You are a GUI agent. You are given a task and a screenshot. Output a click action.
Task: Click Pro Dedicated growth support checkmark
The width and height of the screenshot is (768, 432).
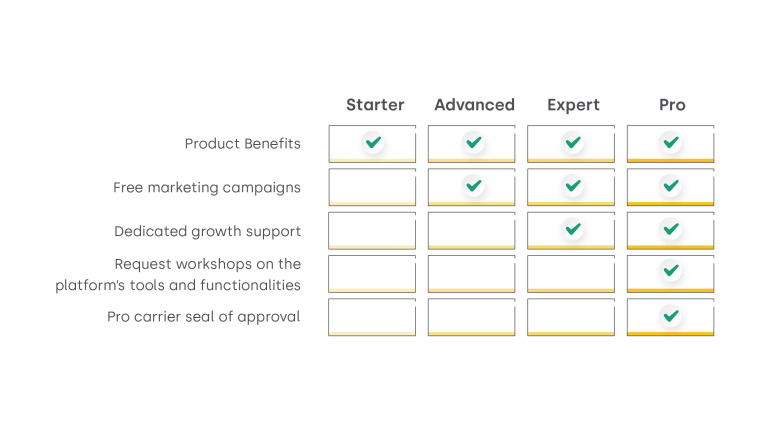[671, 229]
